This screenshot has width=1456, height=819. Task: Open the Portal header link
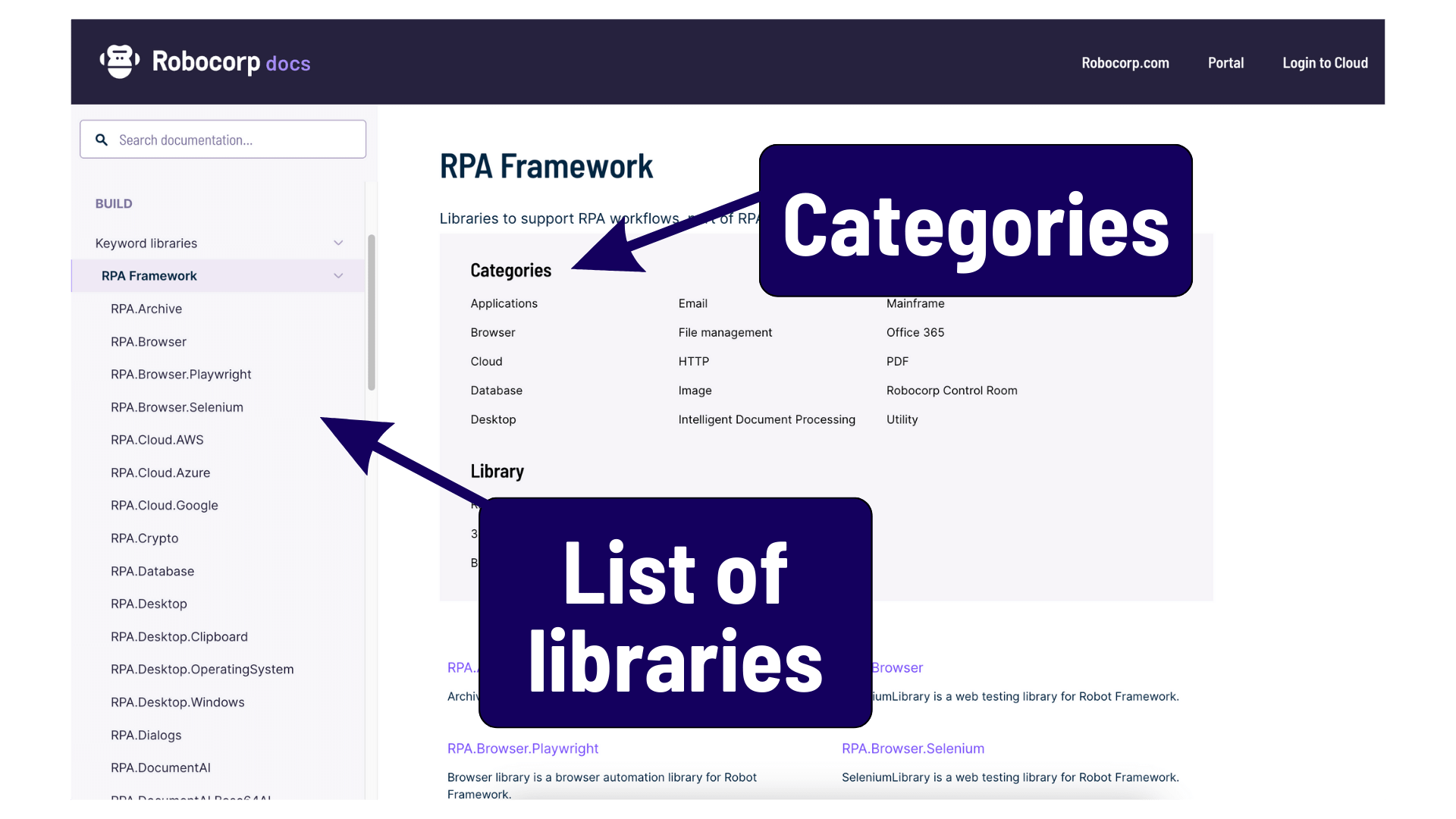pos(1225,63)
